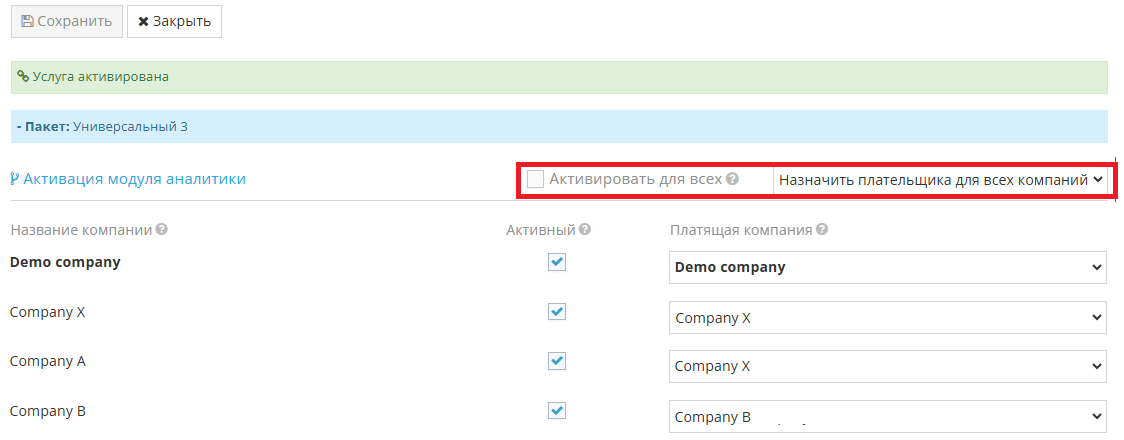
Task: Toggle the active checkbox for Company X
Action: coord(557,311)
